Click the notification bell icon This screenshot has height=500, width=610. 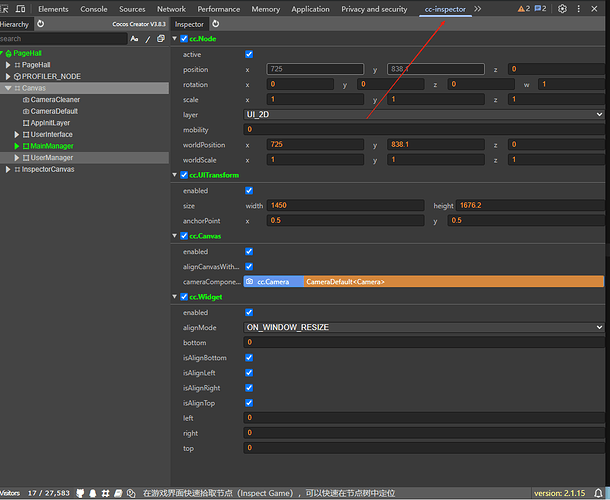point(598,493)
